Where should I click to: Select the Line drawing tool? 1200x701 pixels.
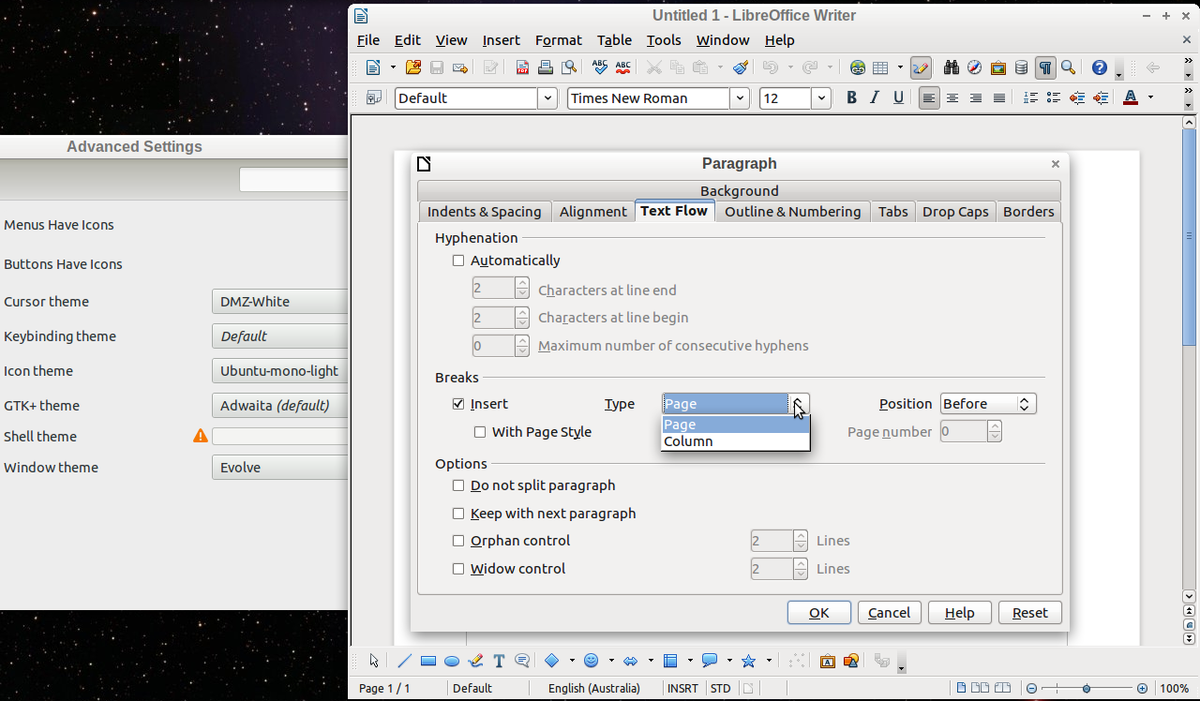(x=404, y=661)
